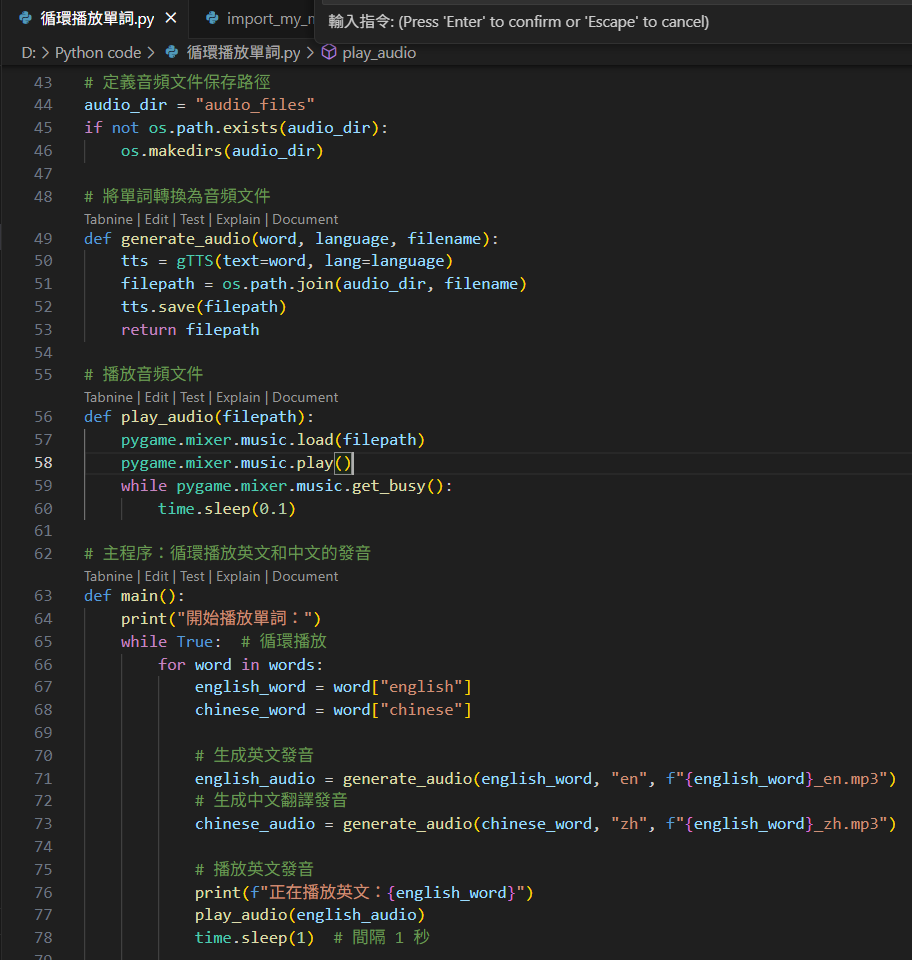
Task: Open 循環播放單詞.py breadcrumb file entry
Action: coord(244,53)
